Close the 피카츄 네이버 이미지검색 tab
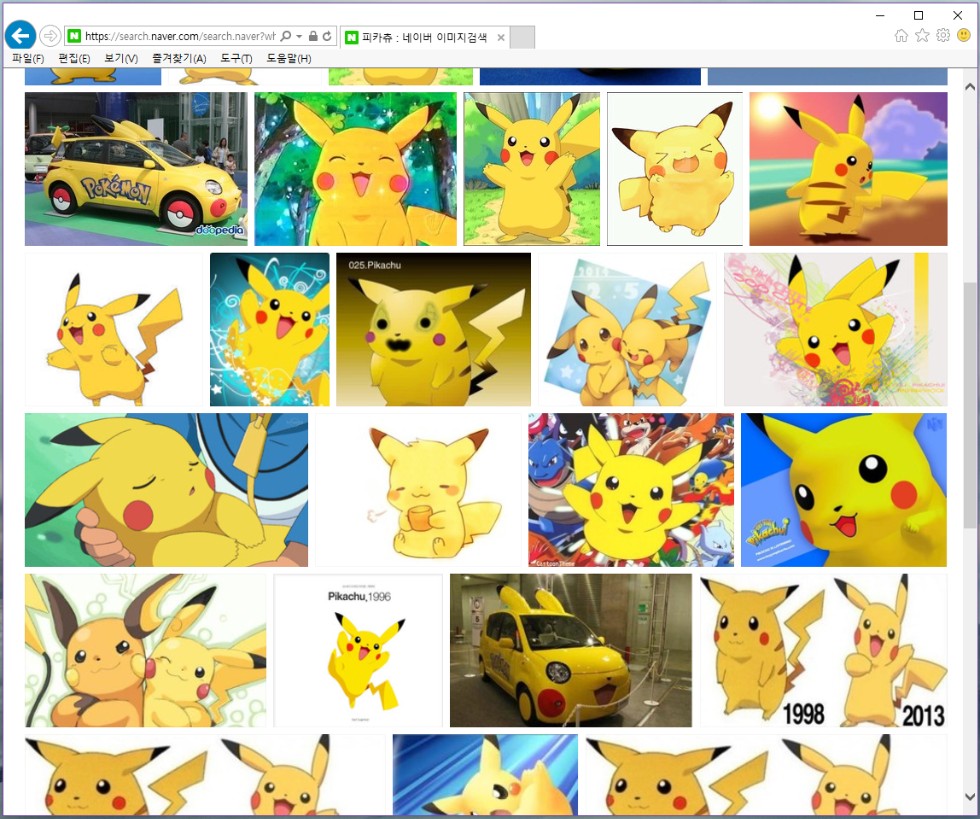Image resolution: width=980 pixels, height=819 pixels. pos(501,38)
